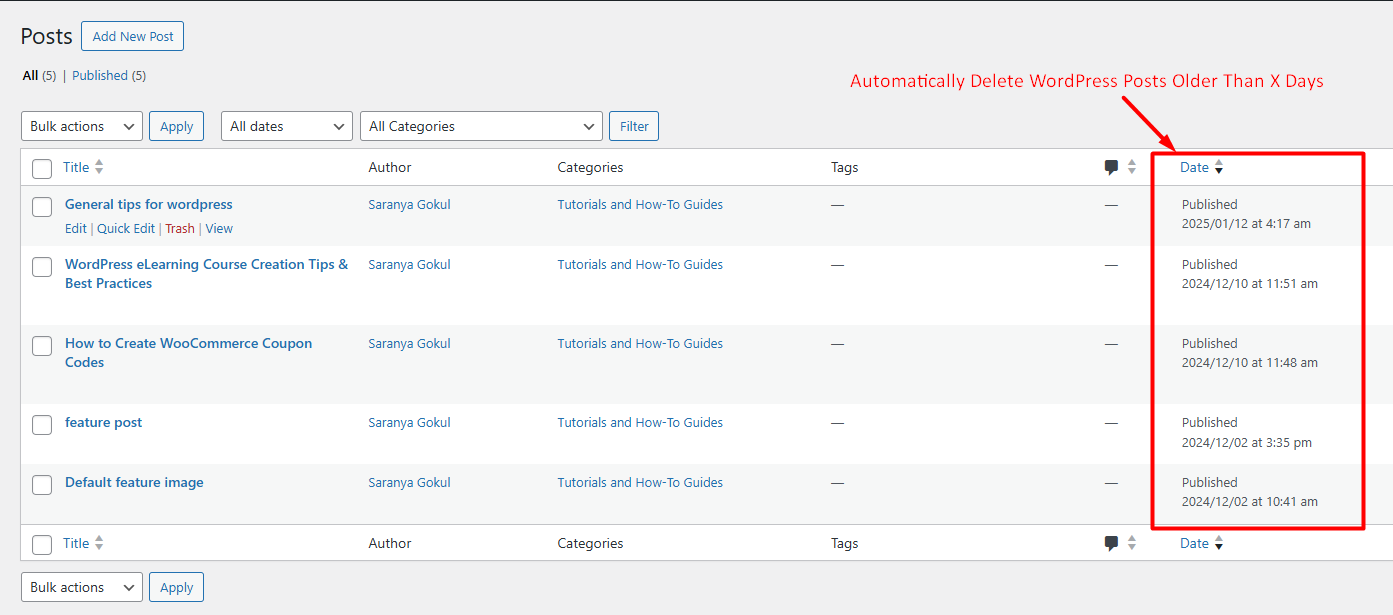Click sort arrows next to header comments icon
This screenshot has width=1393, height=615.
tap(1132, 167)
